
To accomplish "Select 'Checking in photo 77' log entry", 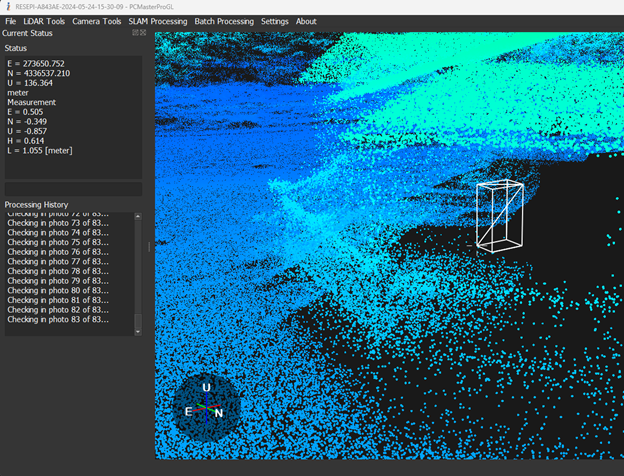I will point(58,261).
